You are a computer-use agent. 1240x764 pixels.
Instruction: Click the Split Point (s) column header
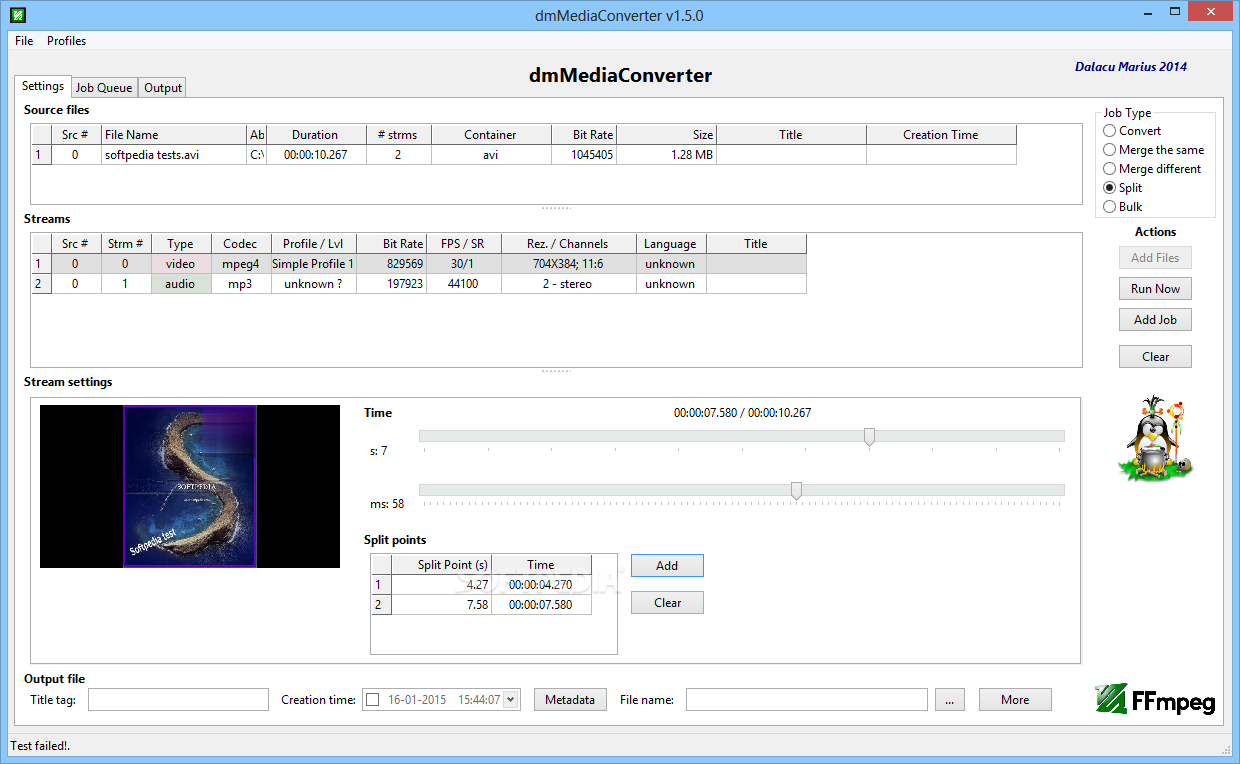tap(441, 565)
